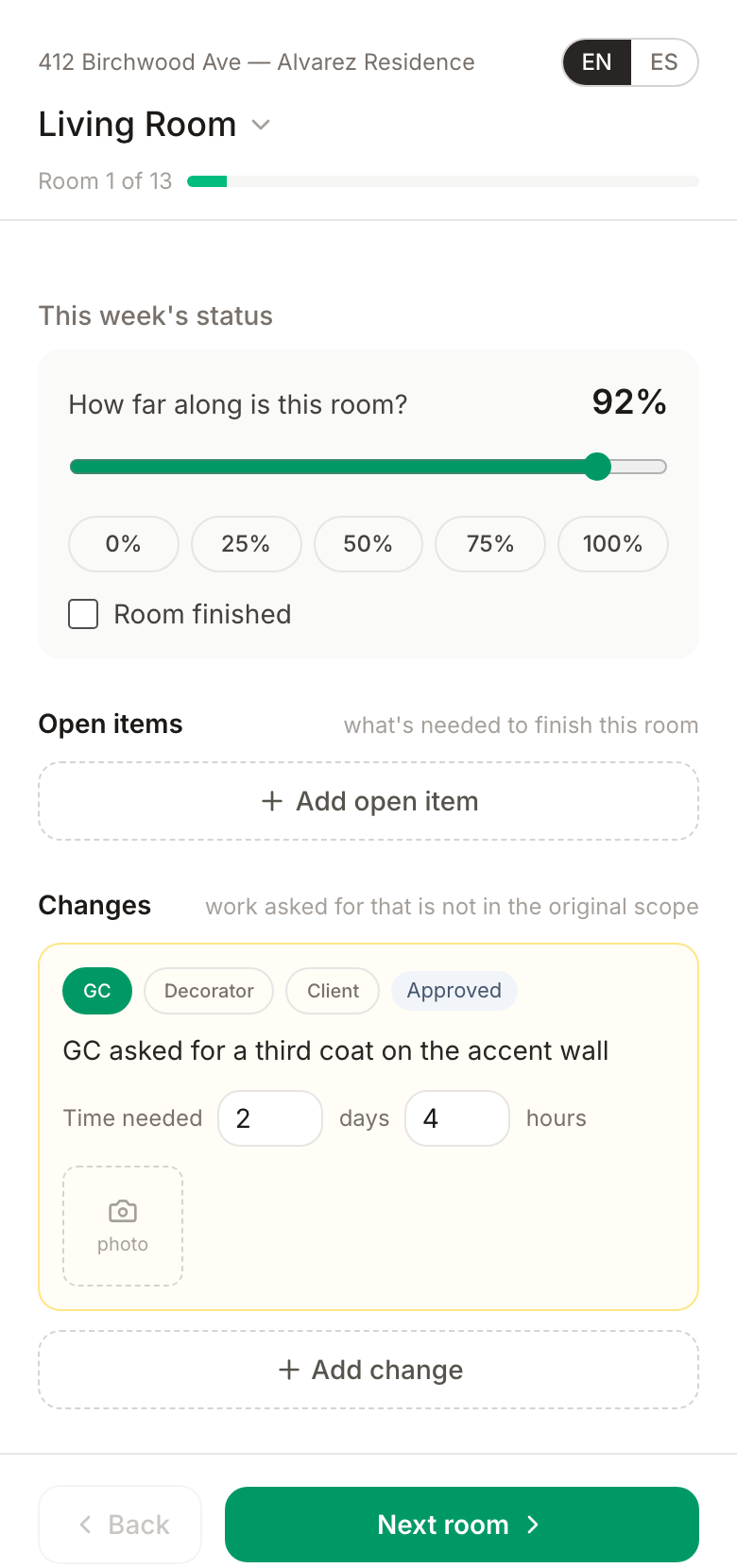Click the progress slider handle at 92%
The height and width of the screenshot is (1568, 737).
[x=597, y=467]
